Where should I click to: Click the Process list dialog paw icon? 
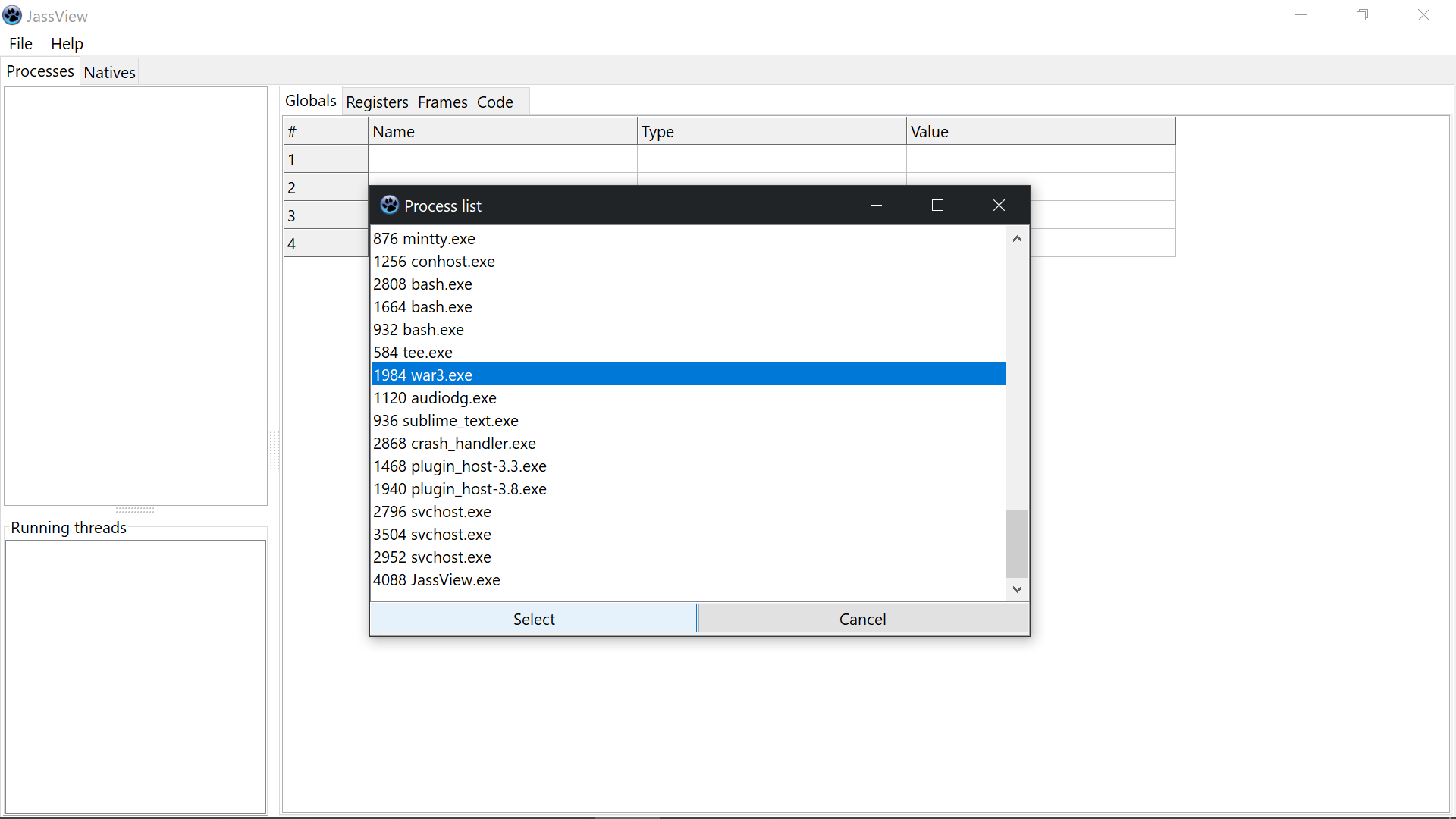point(389,205)
